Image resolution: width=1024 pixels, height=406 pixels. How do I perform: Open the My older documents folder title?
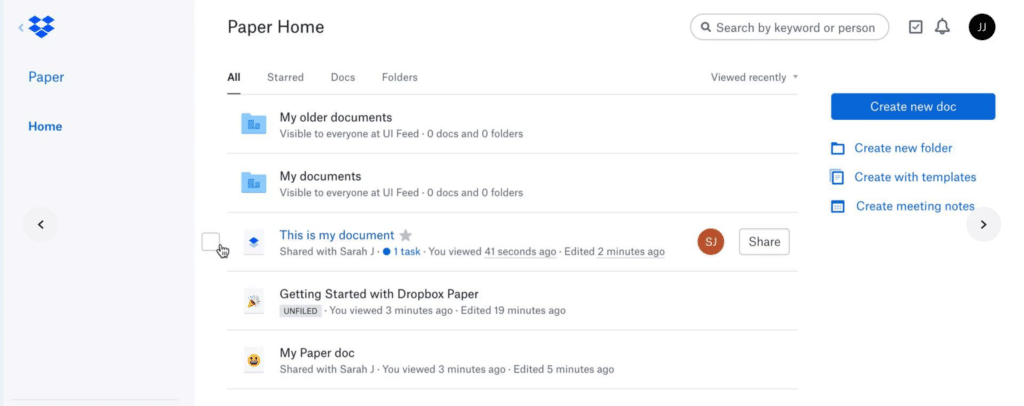pyautogui.click(x=336, y=117)
